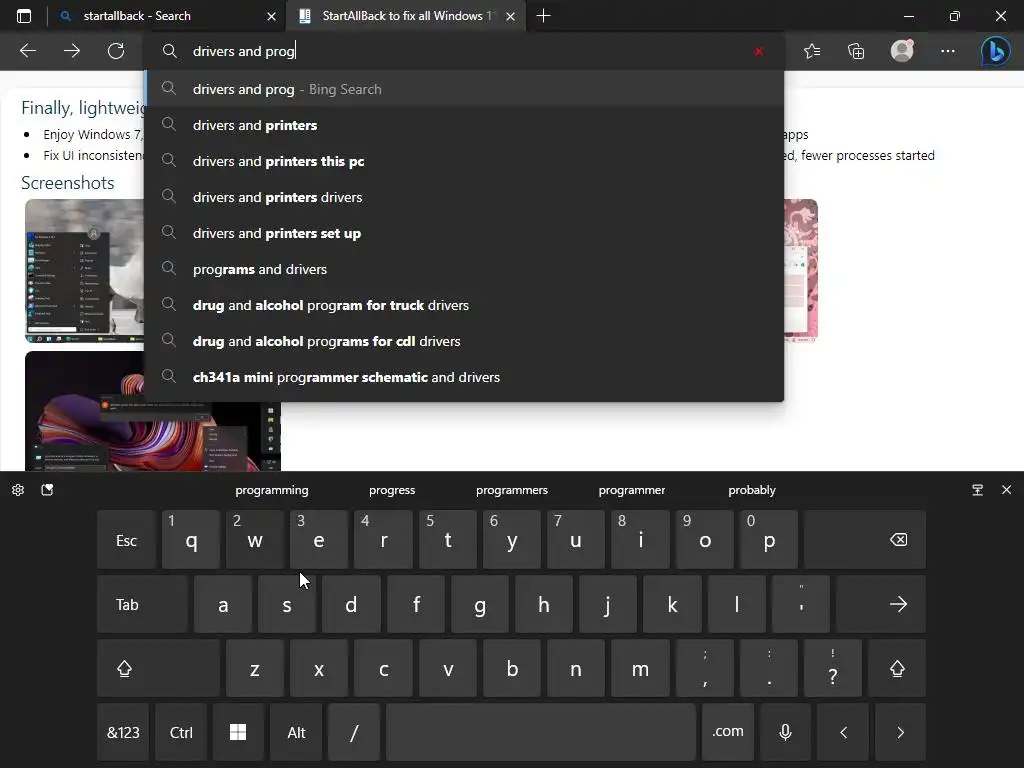1024x768 pixels.
Task: Tap the letter m key
Action: [640, 668]
